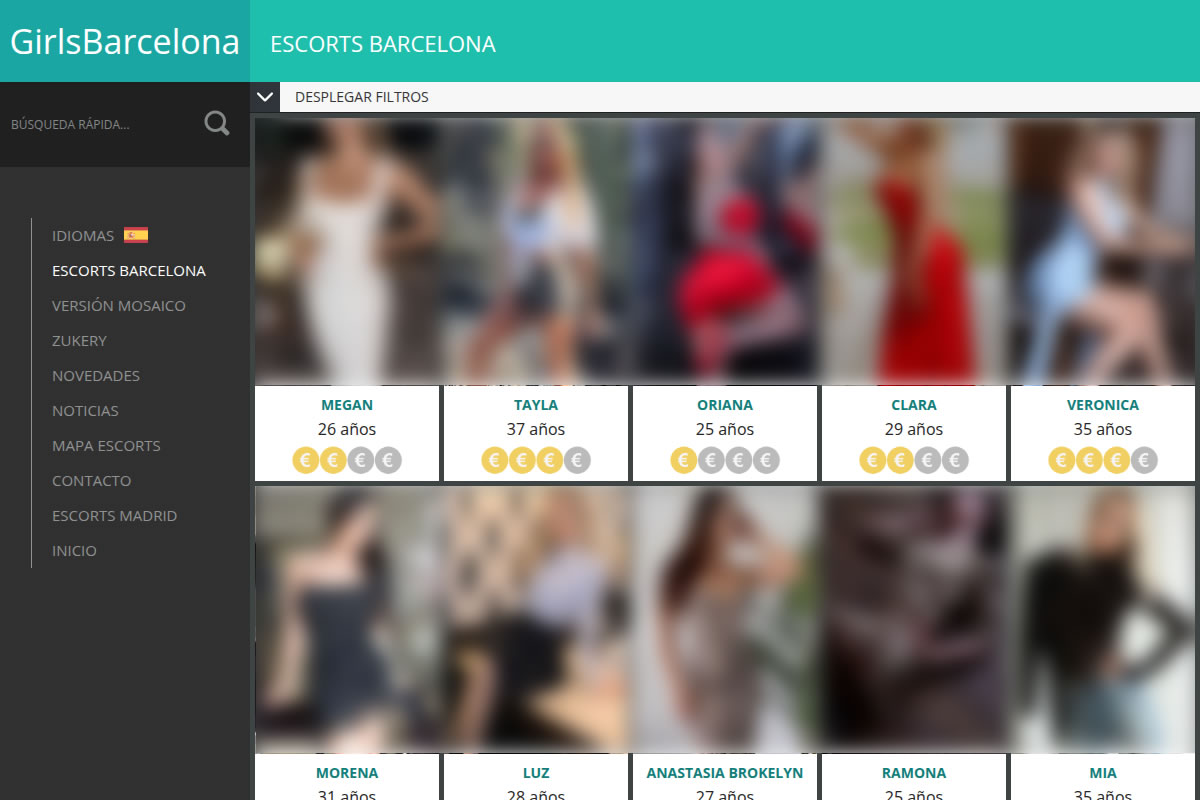The height and width of the screenshot is (800, 1200).
Task: Open the NOVEDADES page
Action: click(95, 375)
